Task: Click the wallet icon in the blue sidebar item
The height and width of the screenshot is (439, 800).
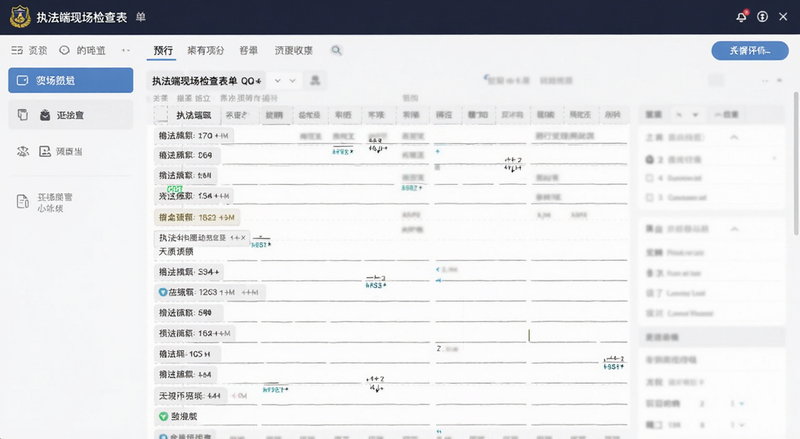Action: (22, 80)
